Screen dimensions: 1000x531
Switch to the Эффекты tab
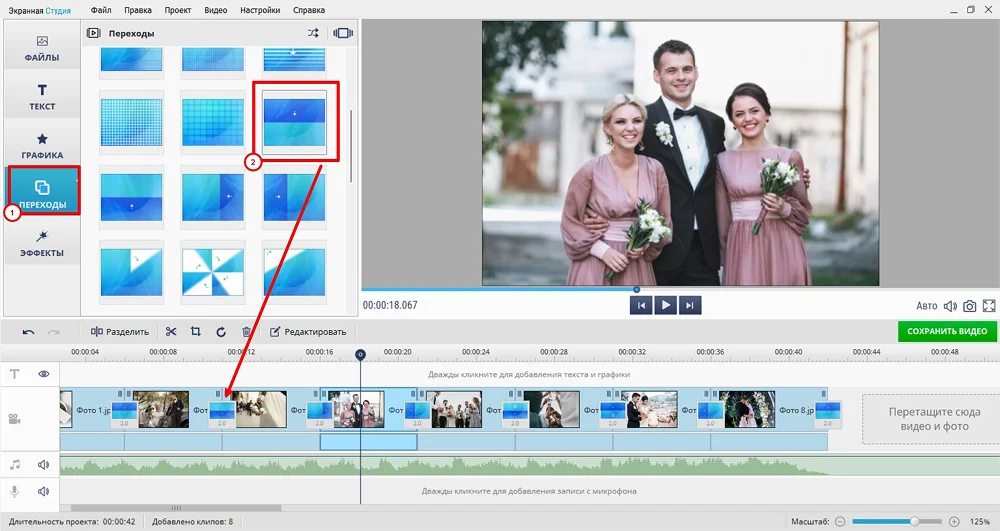42,245
